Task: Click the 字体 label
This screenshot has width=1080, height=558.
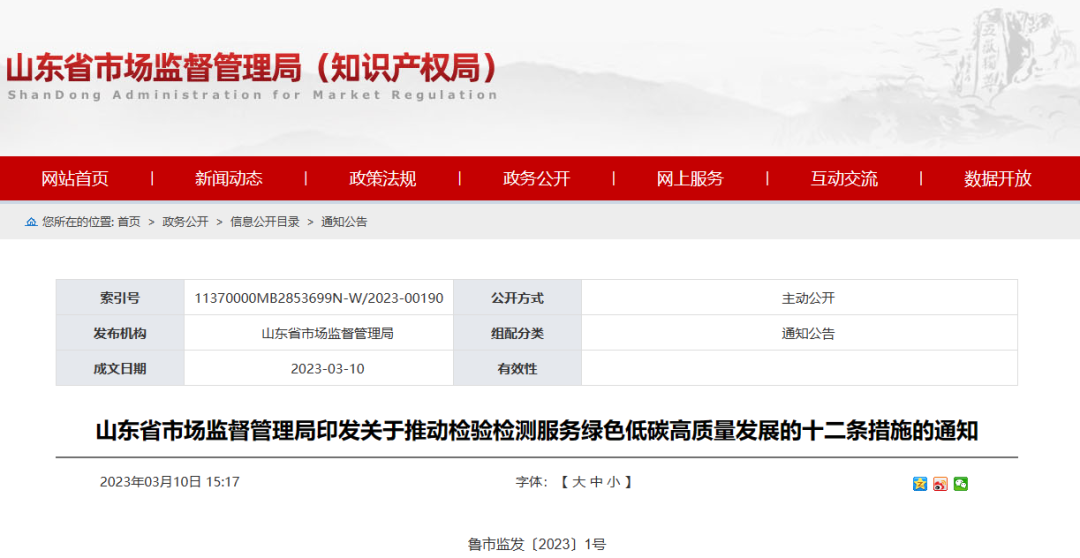Action: pos(530,482)
